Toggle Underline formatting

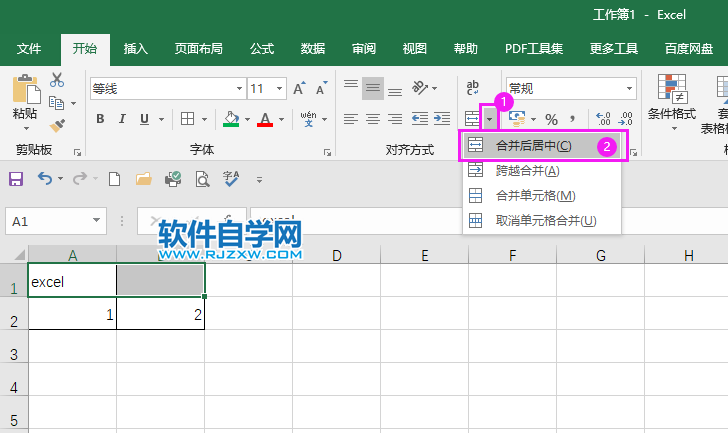pyautogui.click(x=144, y=119)
